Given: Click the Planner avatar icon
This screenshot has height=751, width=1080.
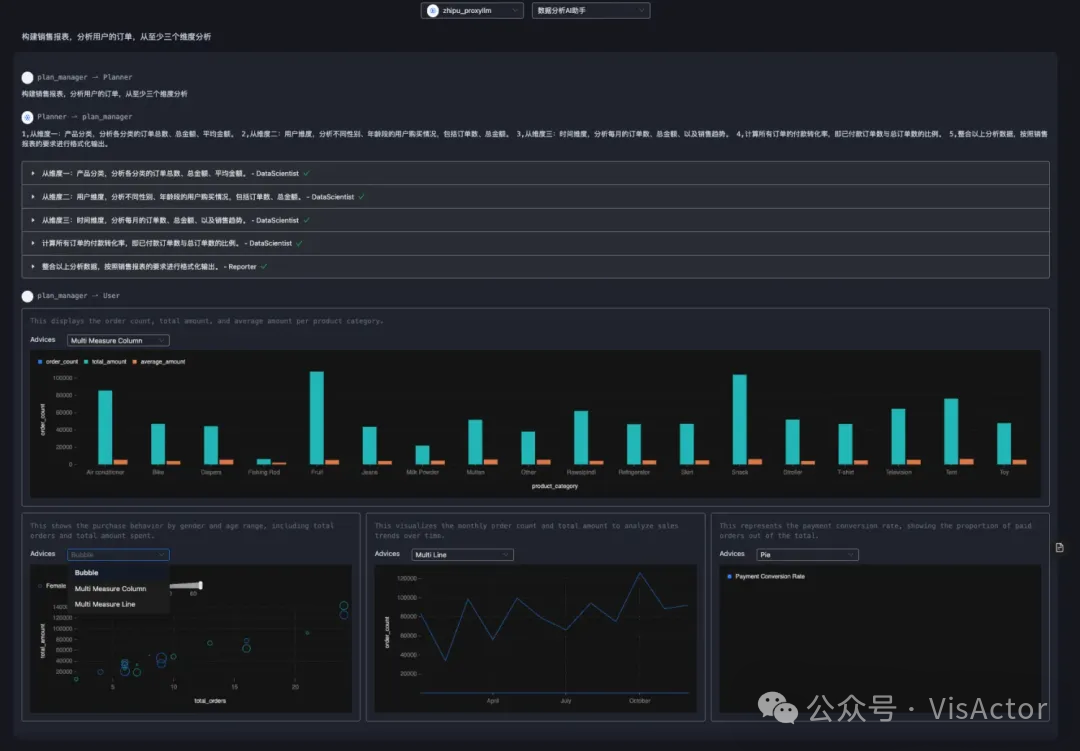Looking at the screenshot, I should 27,117.
